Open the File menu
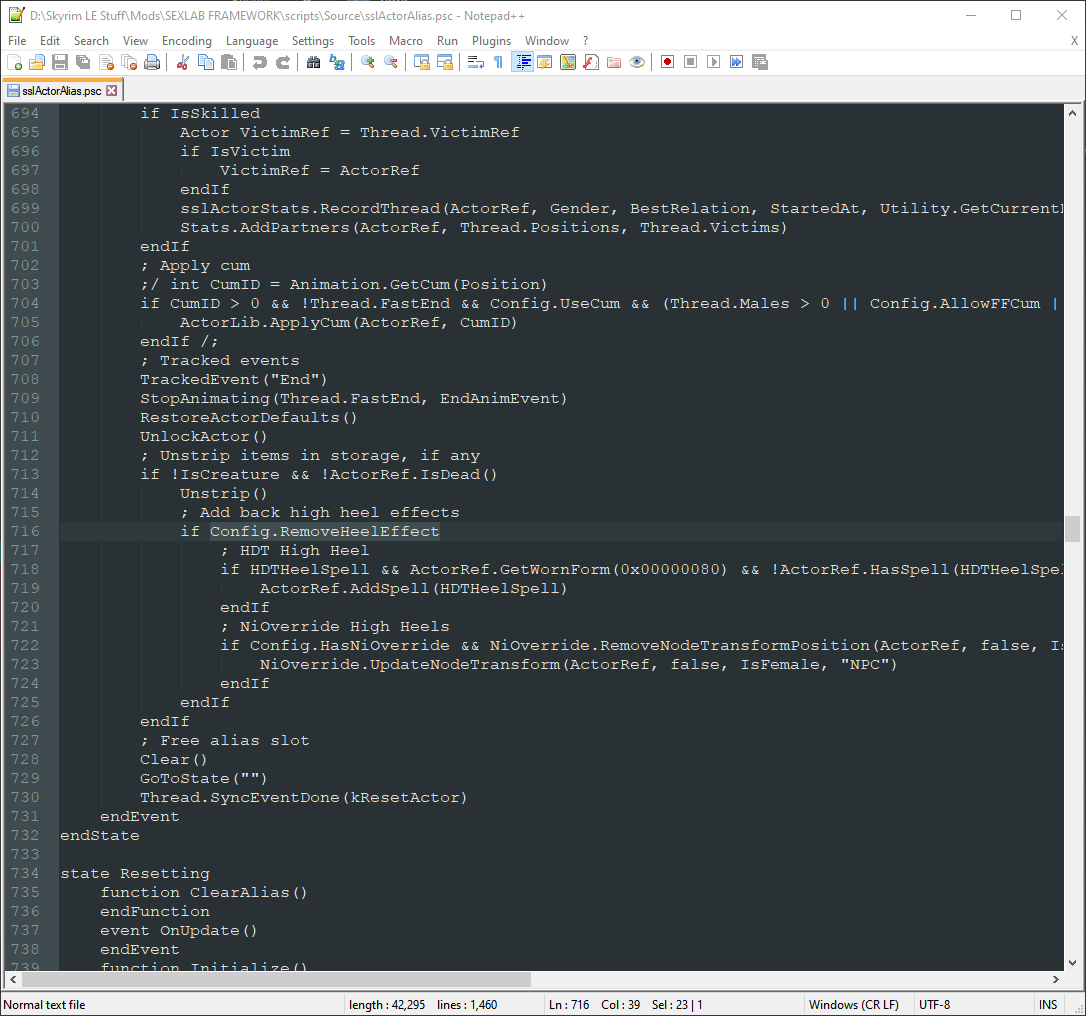The image size is (1086, 1016). [x=17, y=41]
